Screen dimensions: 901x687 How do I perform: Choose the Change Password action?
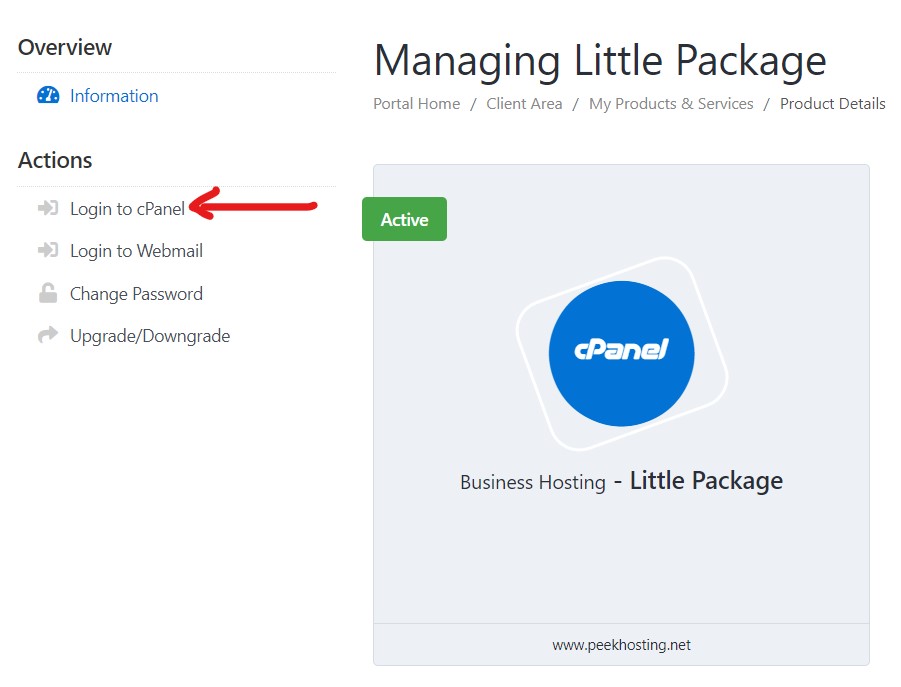[x=136, y=294]
